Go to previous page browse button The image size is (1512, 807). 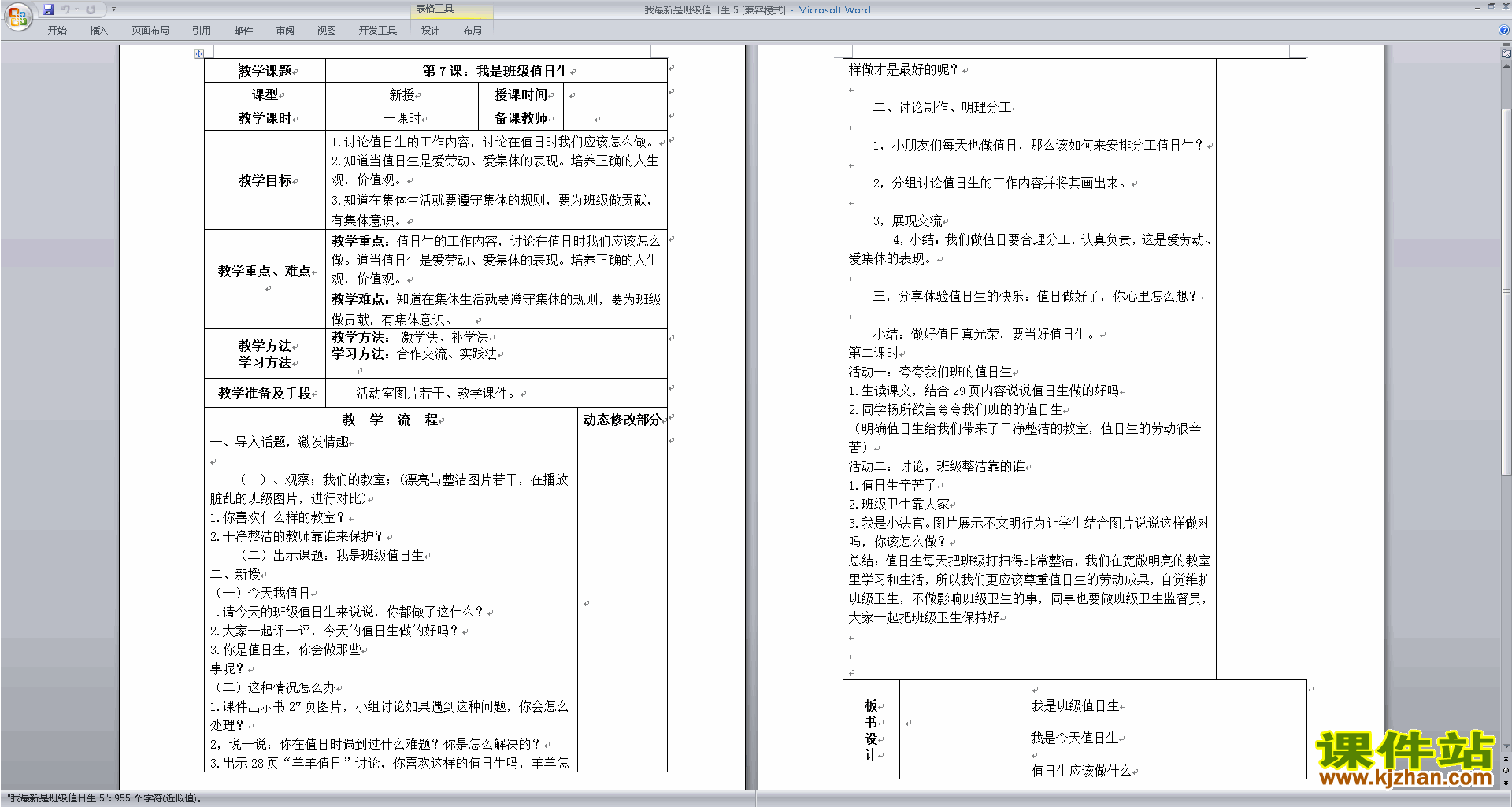tap(1506, 758)
